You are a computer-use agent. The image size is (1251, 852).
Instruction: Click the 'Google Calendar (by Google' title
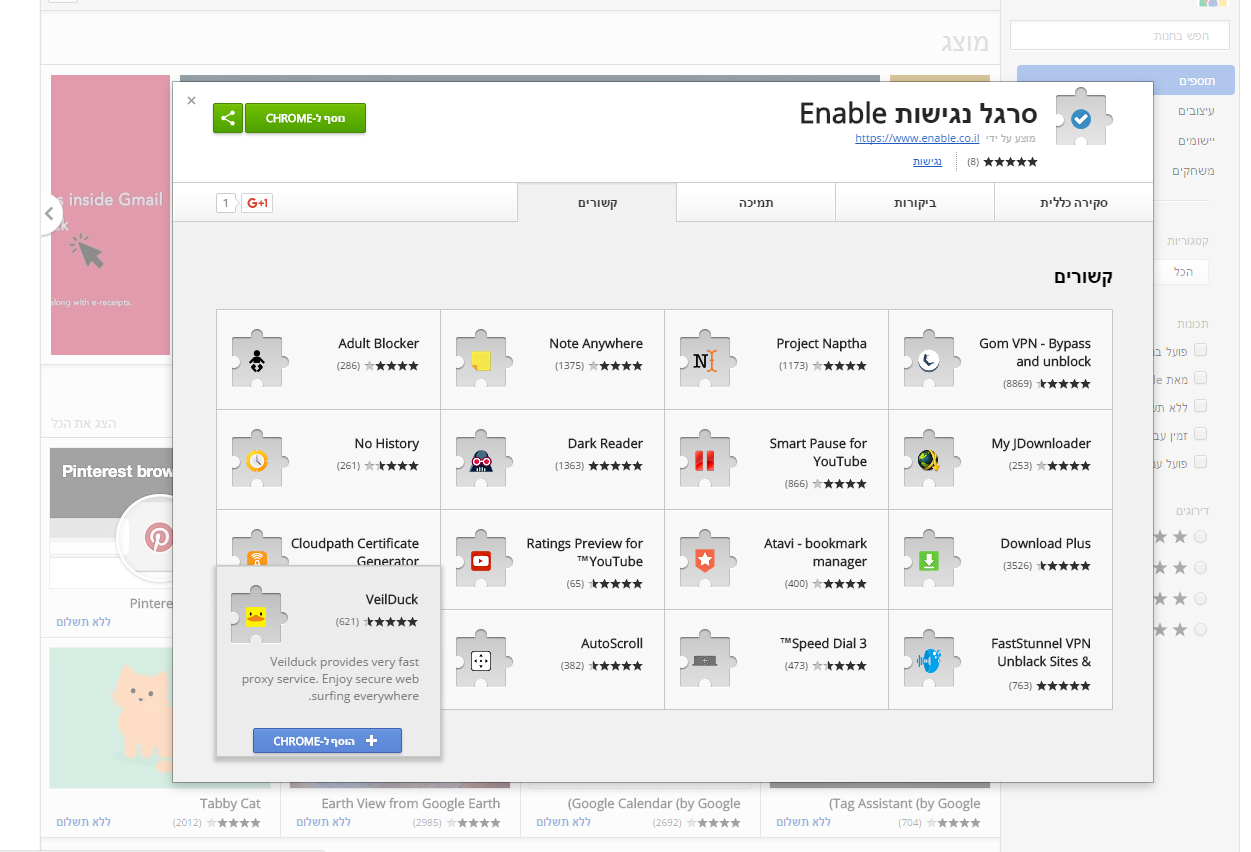[654, 803]
